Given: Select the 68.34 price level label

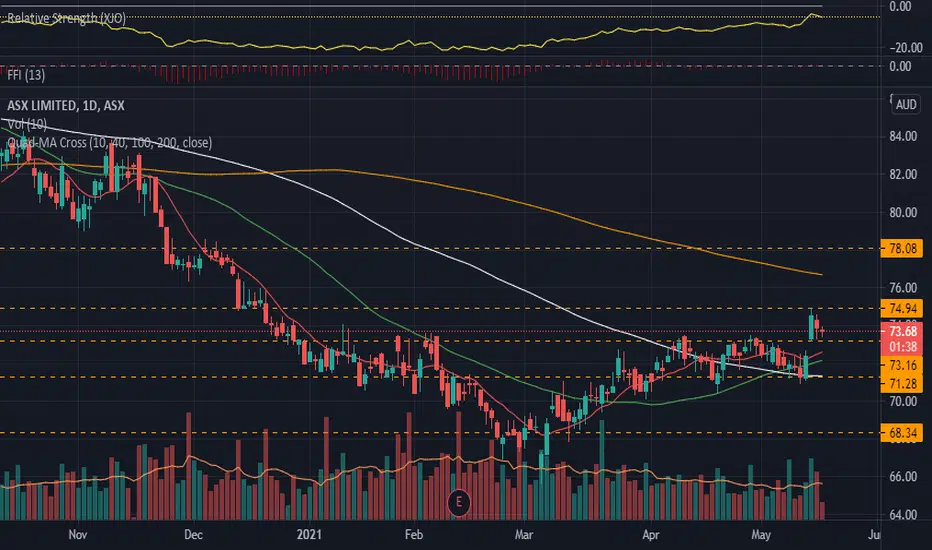Looking at the screenshot, I should coord(902,433).
